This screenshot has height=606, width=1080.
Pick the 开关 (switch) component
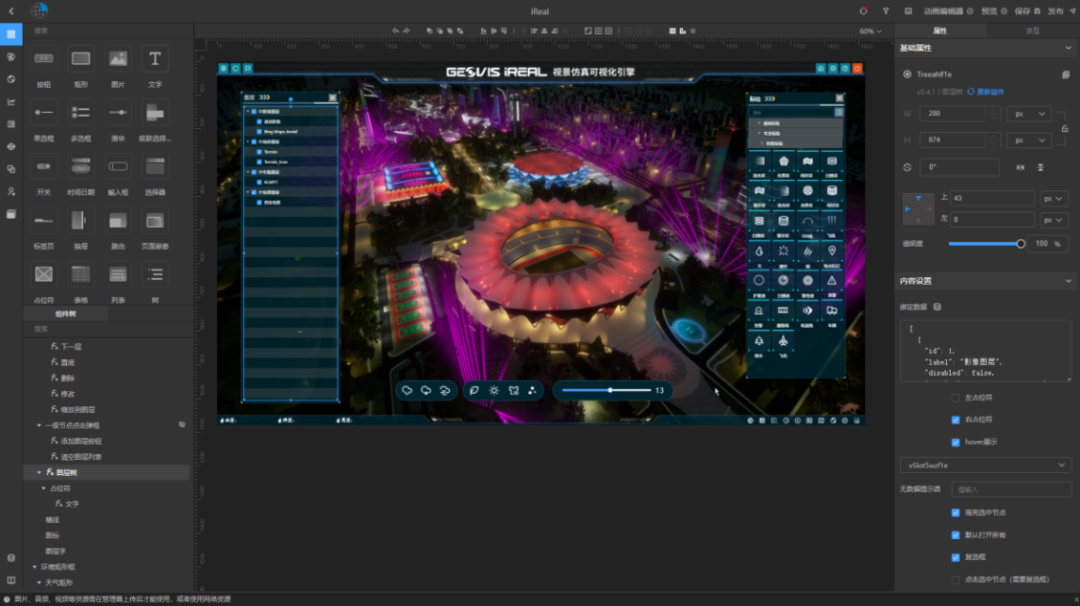(x=43, y=166)
